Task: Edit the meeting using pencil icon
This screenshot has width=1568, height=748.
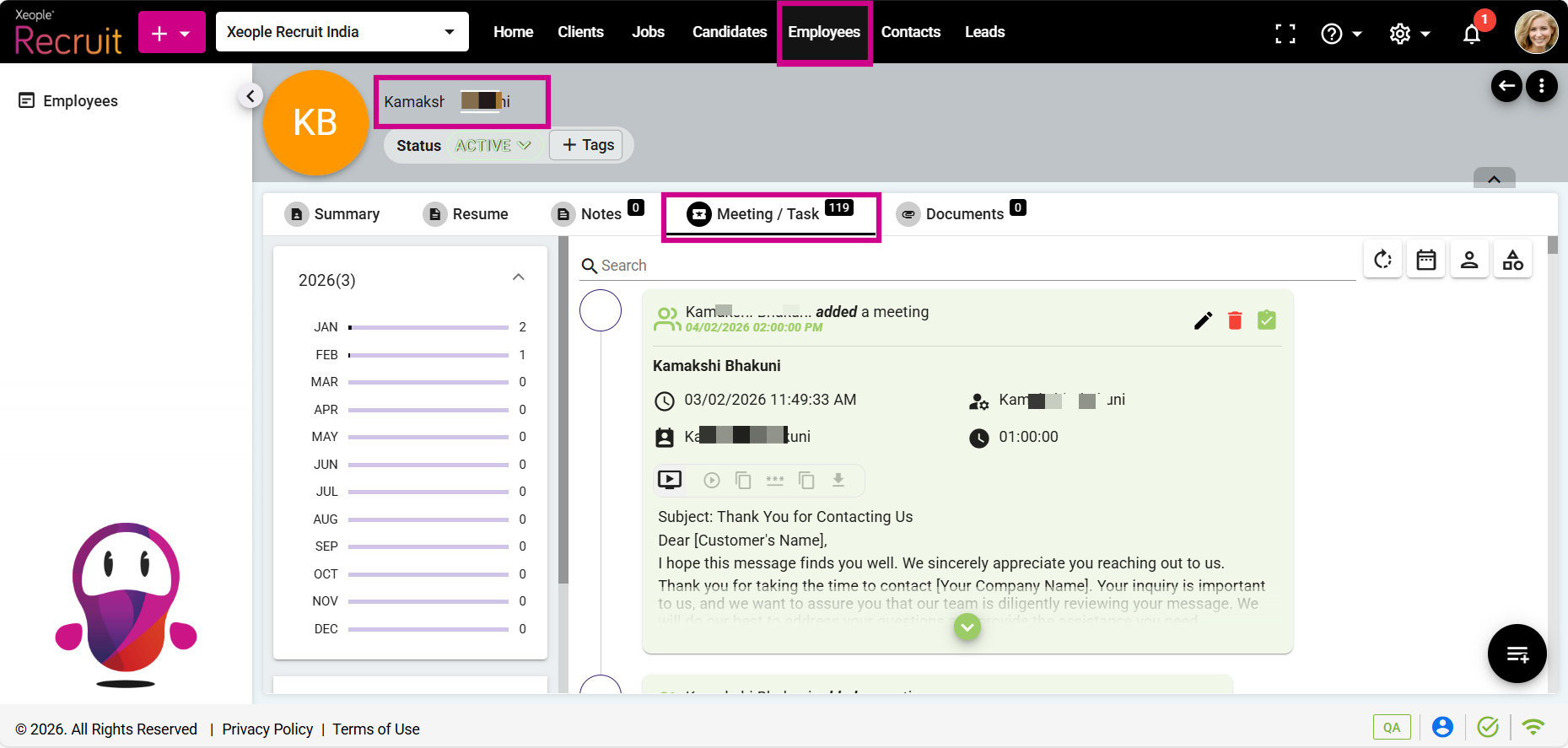Action: 1203,320
